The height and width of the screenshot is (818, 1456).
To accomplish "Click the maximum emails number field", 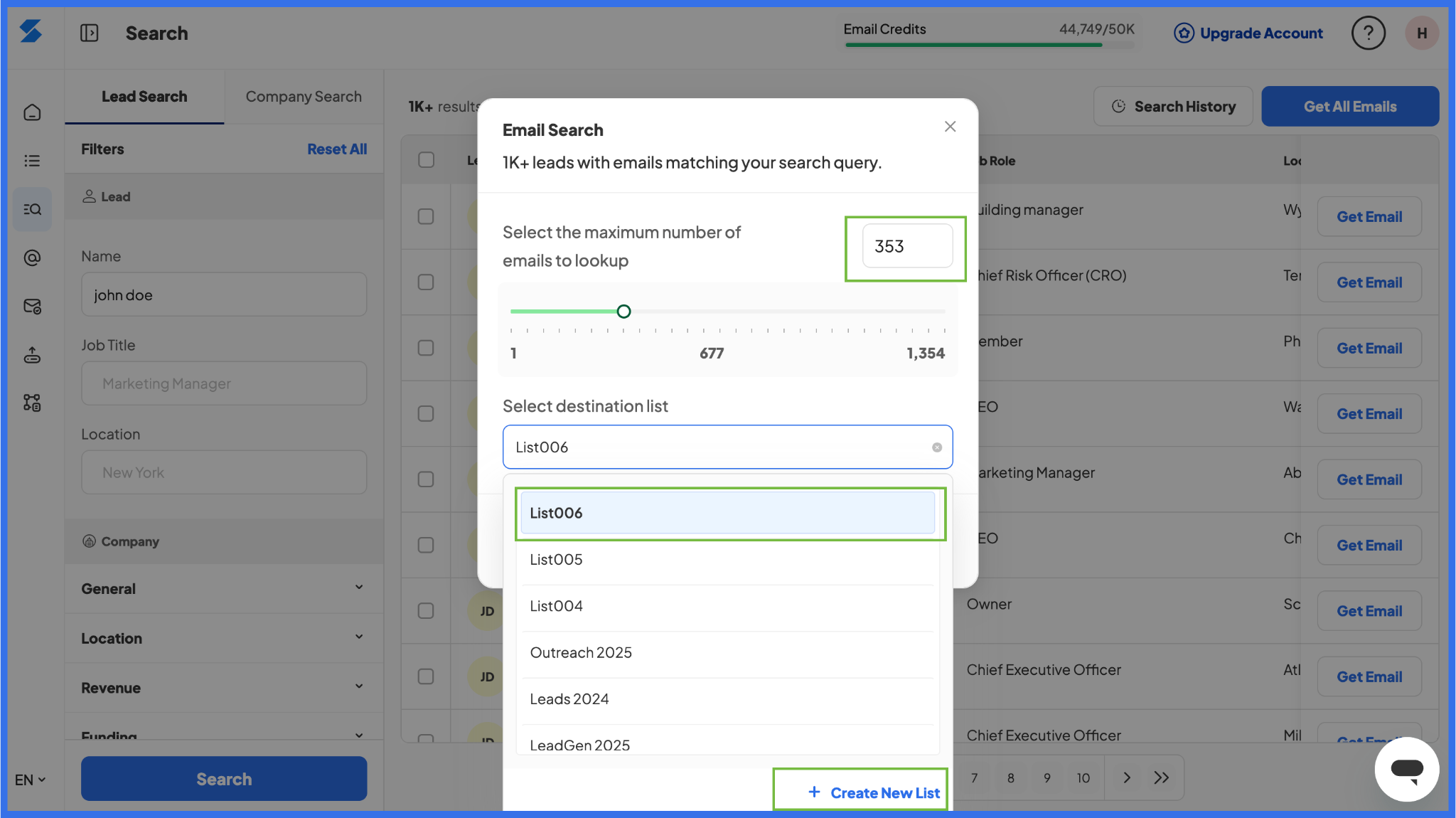I will (x=907, y=246).
